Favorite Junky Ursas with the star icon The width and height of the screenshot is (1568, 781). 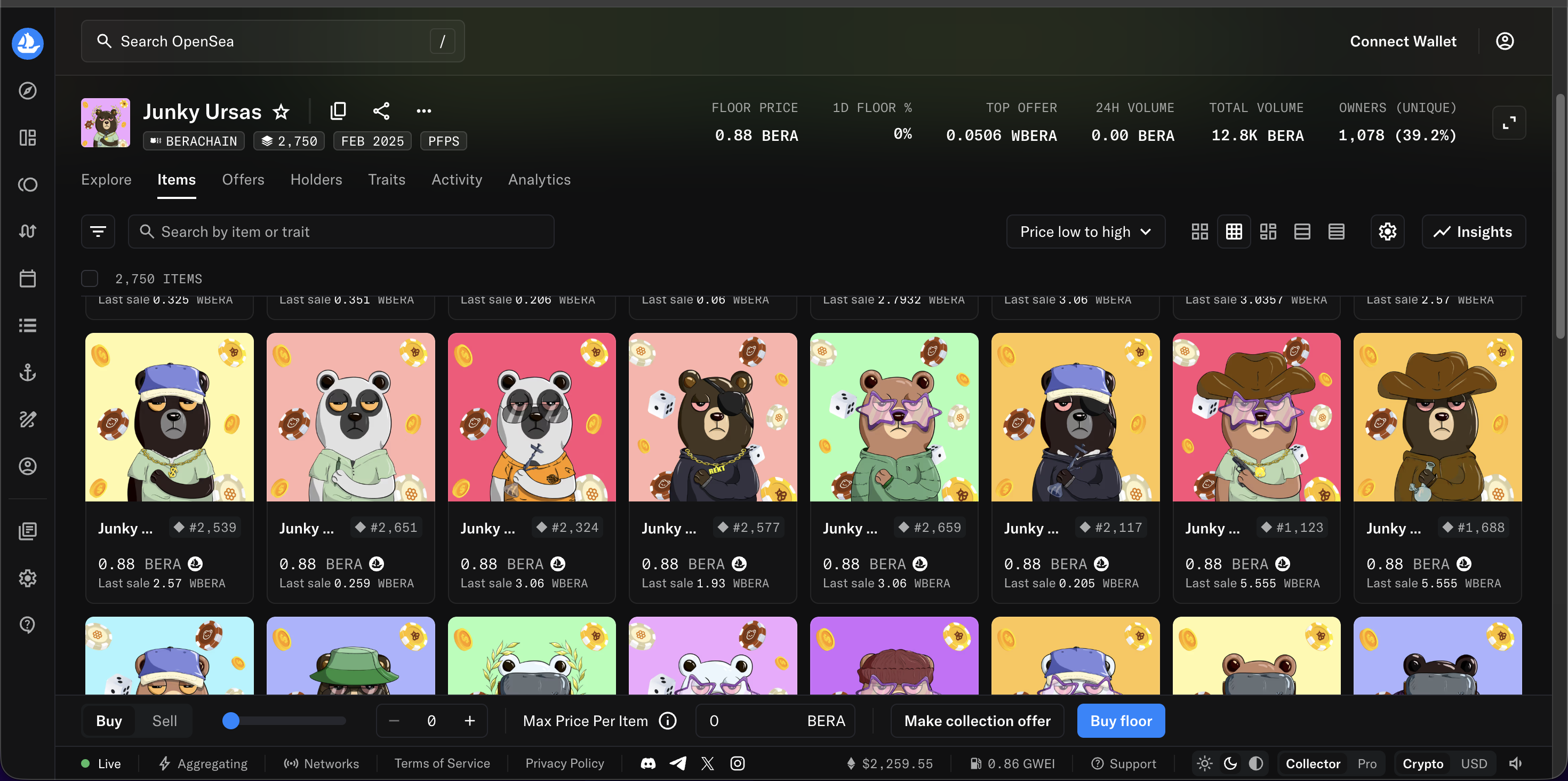281,111
